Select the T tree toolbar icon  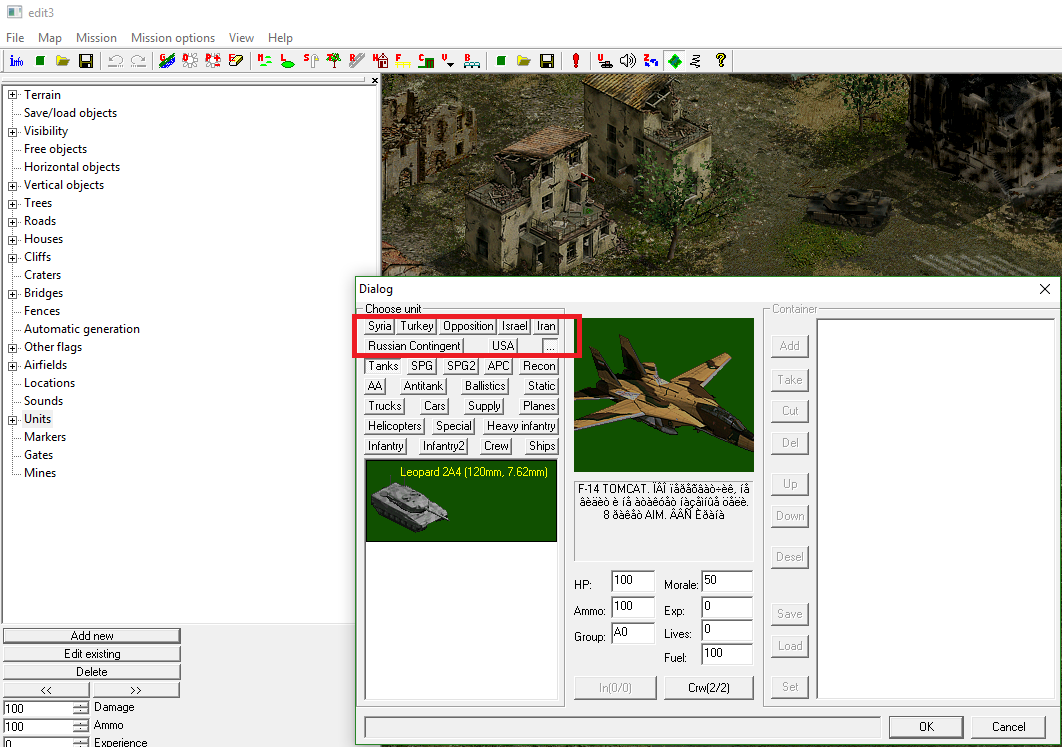click(333, 61)
